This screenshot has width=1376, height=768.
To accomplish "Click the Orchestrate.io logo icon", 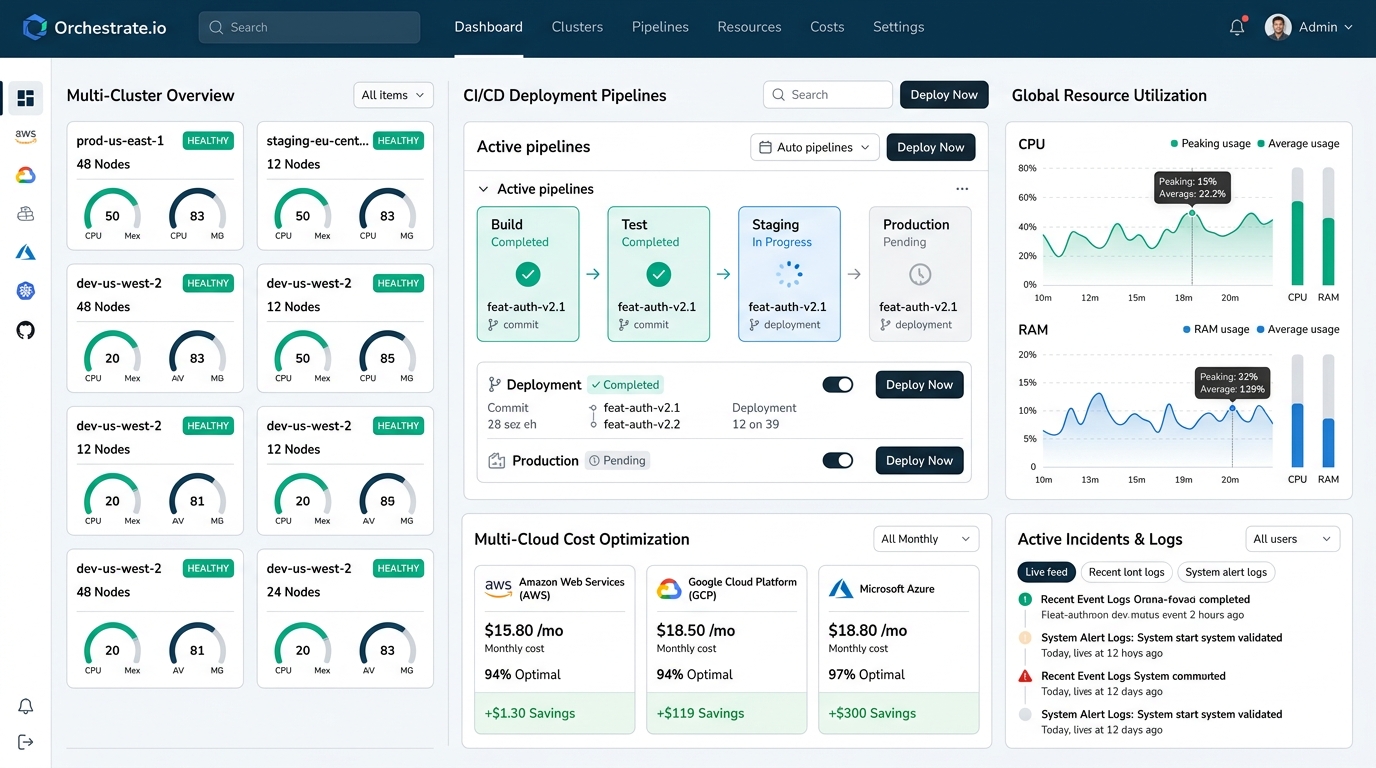I will coord(35,27).
